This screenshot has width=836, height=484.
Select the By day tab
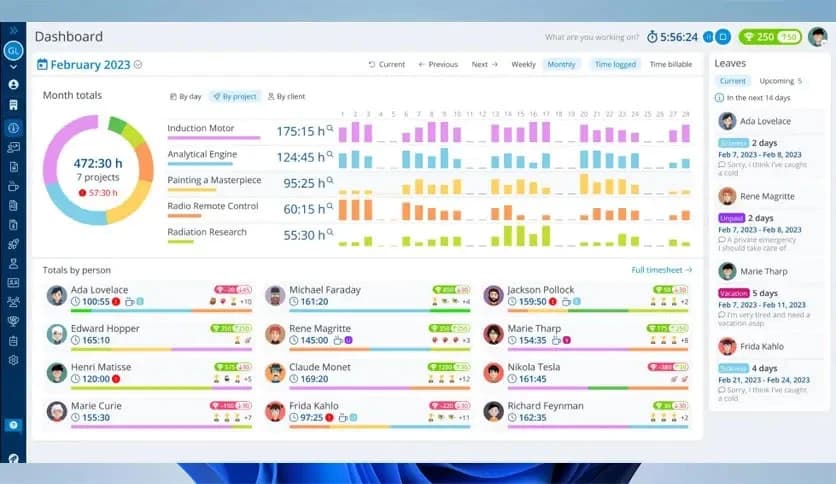(x=185, y=97)
